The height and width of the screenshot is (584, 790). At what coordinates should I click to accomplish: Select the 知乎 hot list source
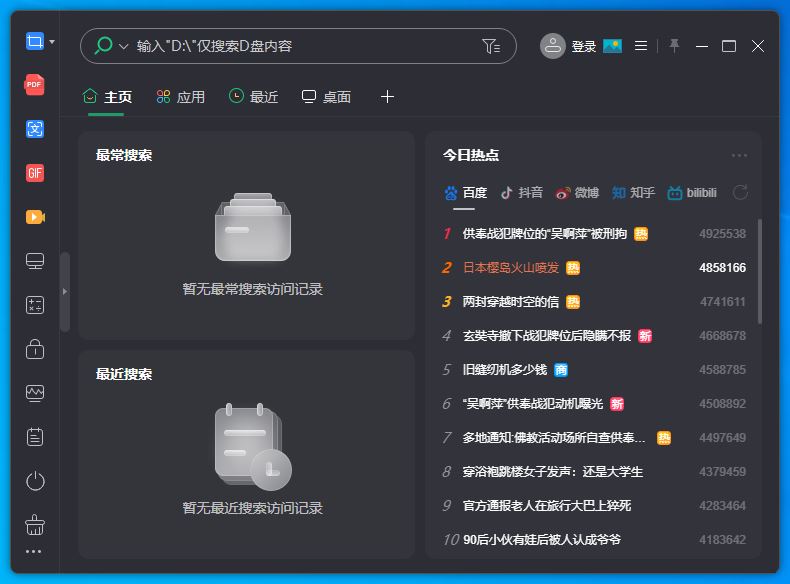coord(633,192)
